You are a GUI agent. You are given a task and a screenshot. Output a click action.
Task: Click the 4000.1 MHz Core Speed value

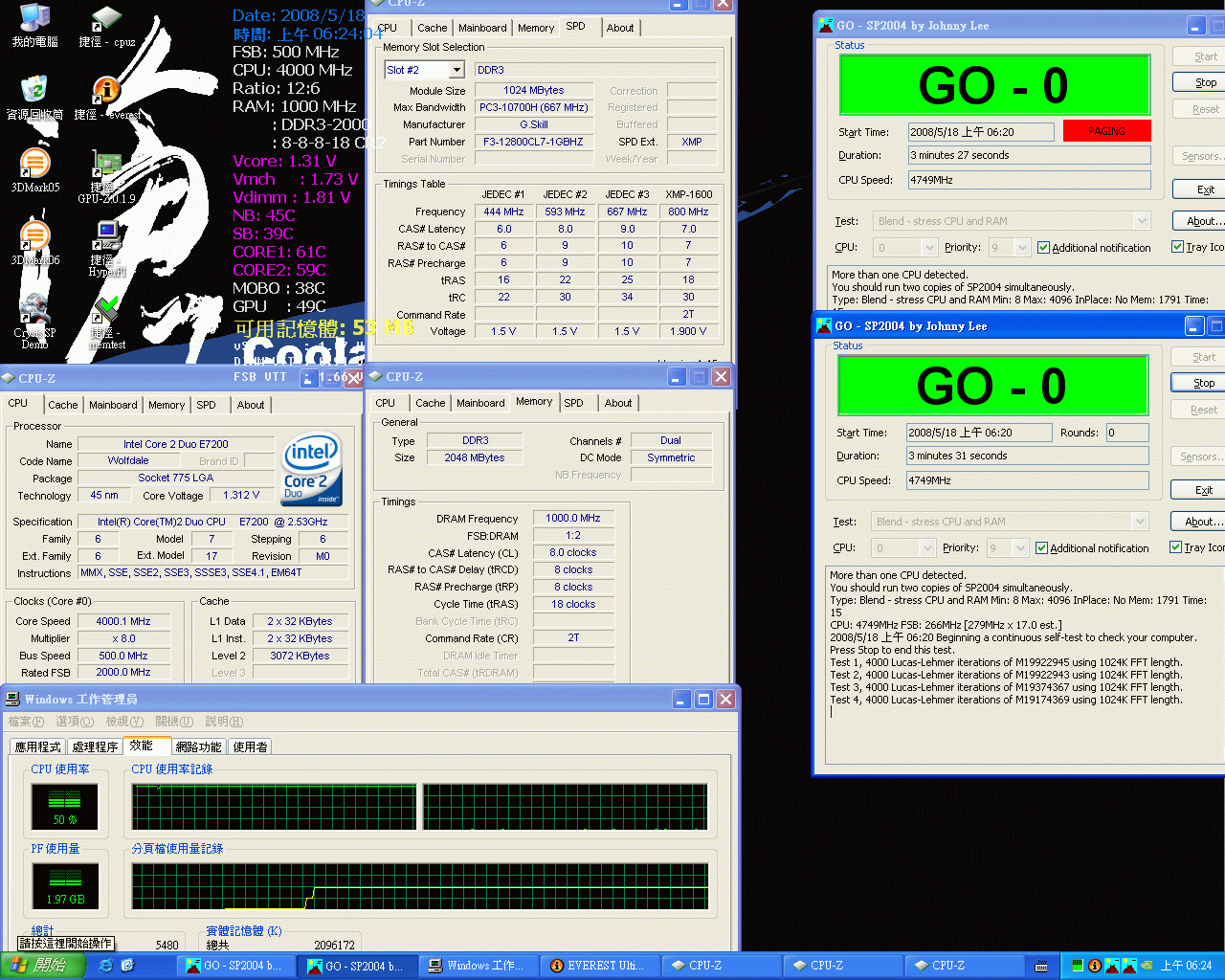click(x=123, y=621)
